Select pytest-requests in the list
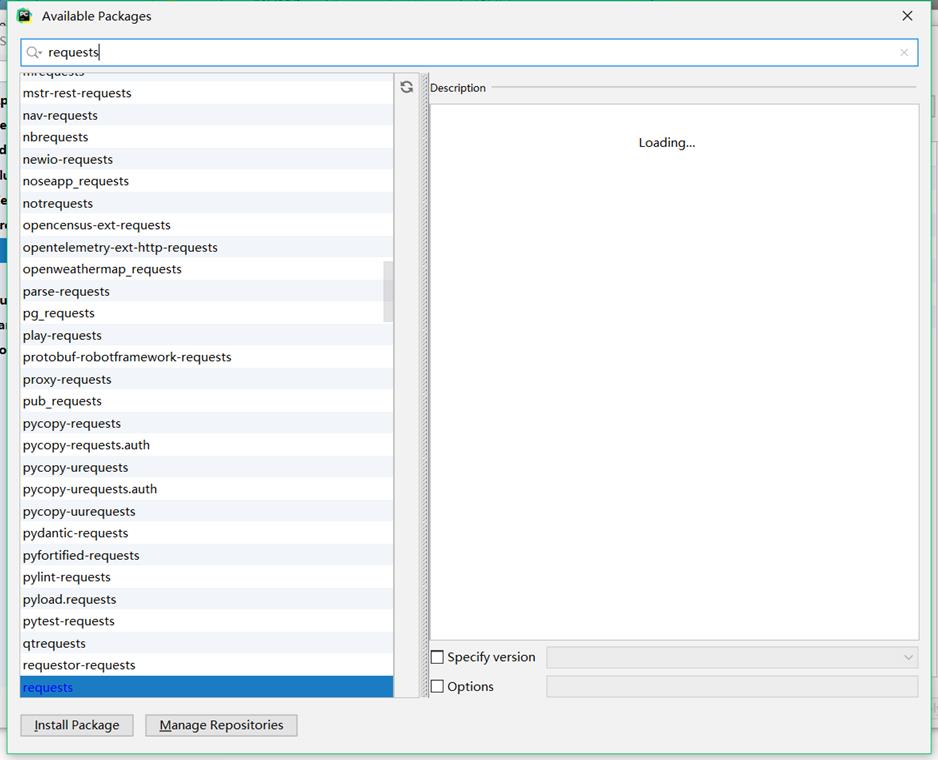The width and height of the screenshot is (938, 760). click(x=69, y=621)
